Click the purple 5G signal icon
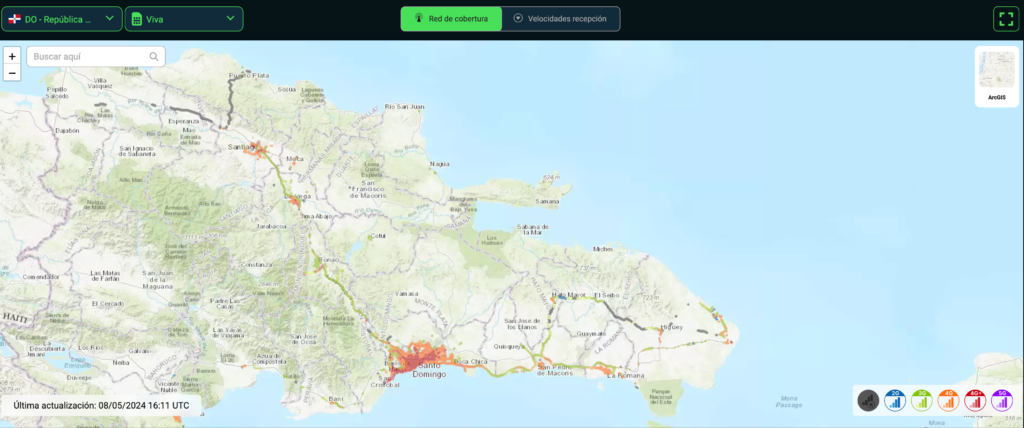Screen dimensions: 1024x428 (x=1001, y=401)
